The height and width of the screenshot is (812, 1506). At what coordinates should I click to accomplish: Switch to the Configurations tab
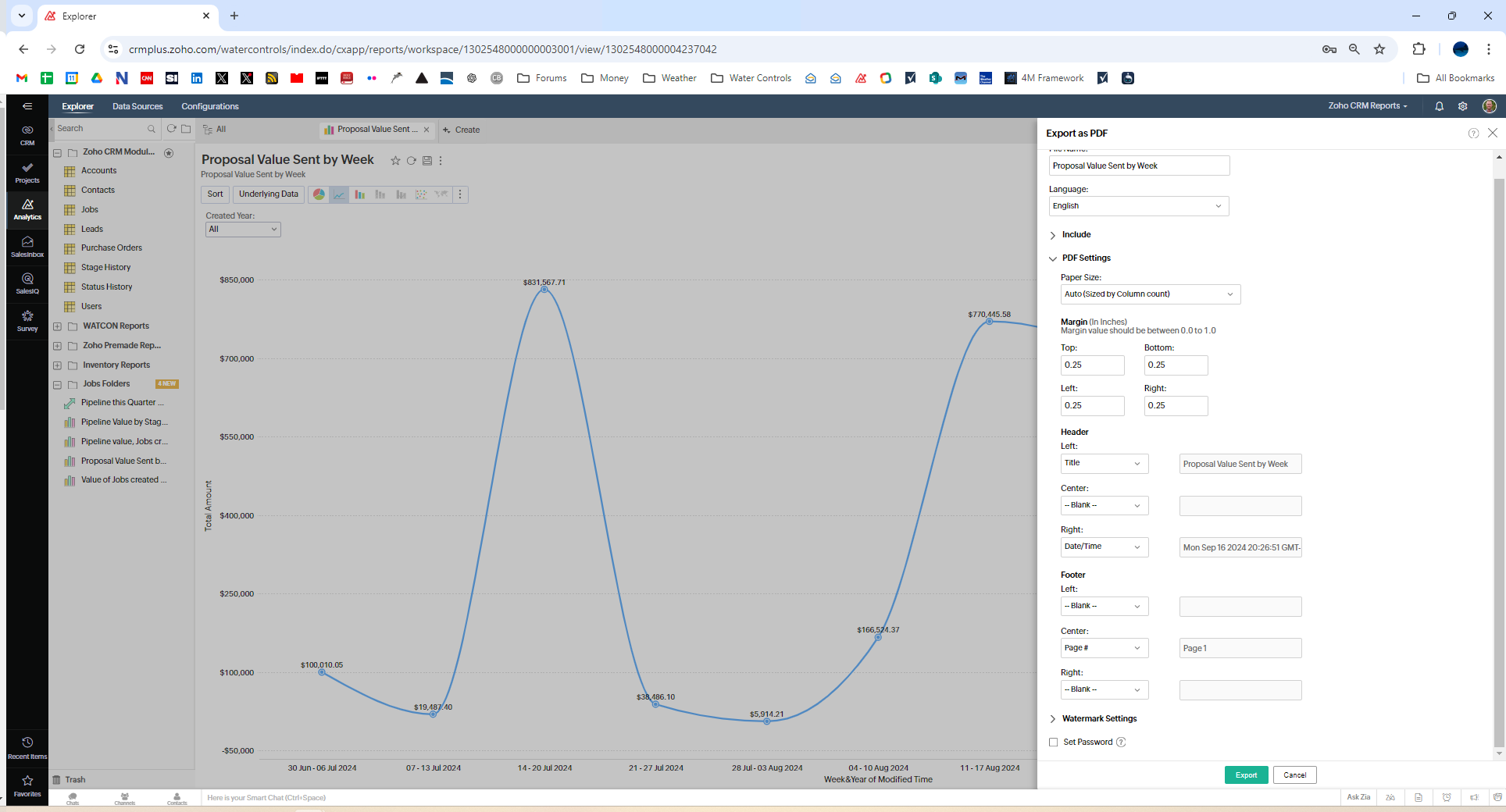click(210, 107)
